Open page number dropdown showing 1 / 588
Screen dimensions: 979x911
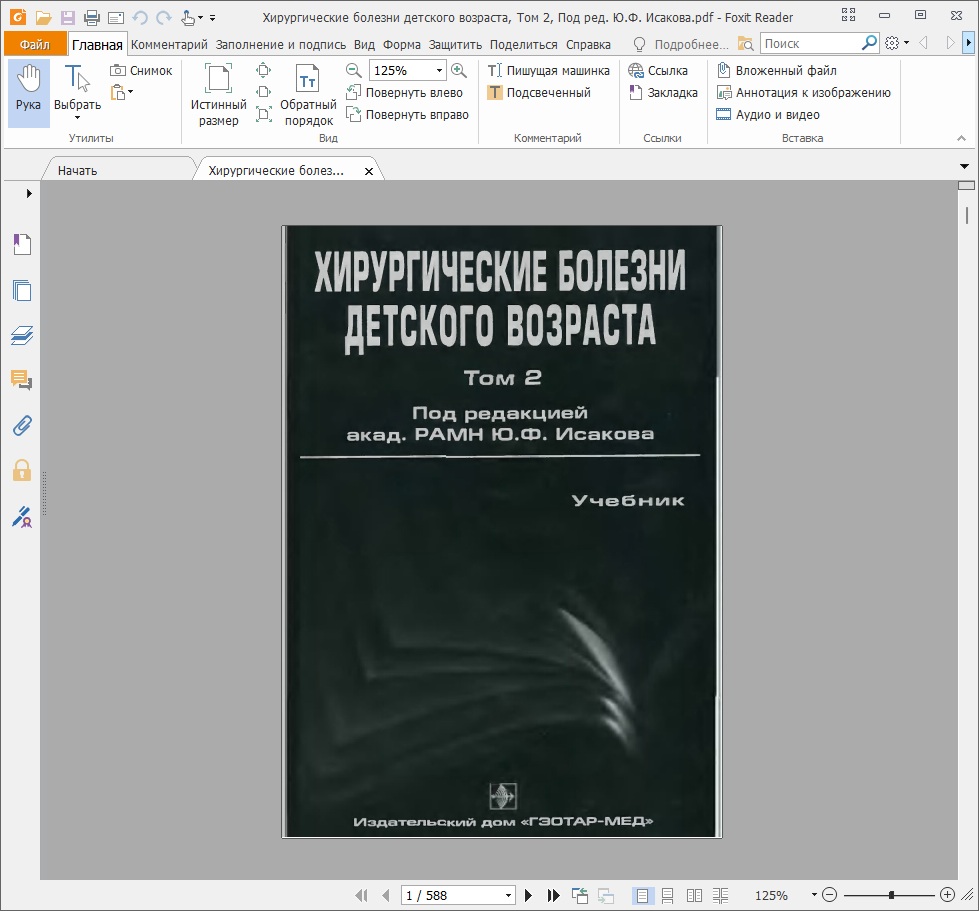508,895
